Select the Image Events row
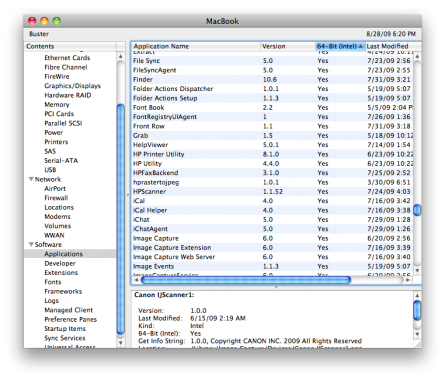Viewport: 445px width, 380px height. coord(272,266)
